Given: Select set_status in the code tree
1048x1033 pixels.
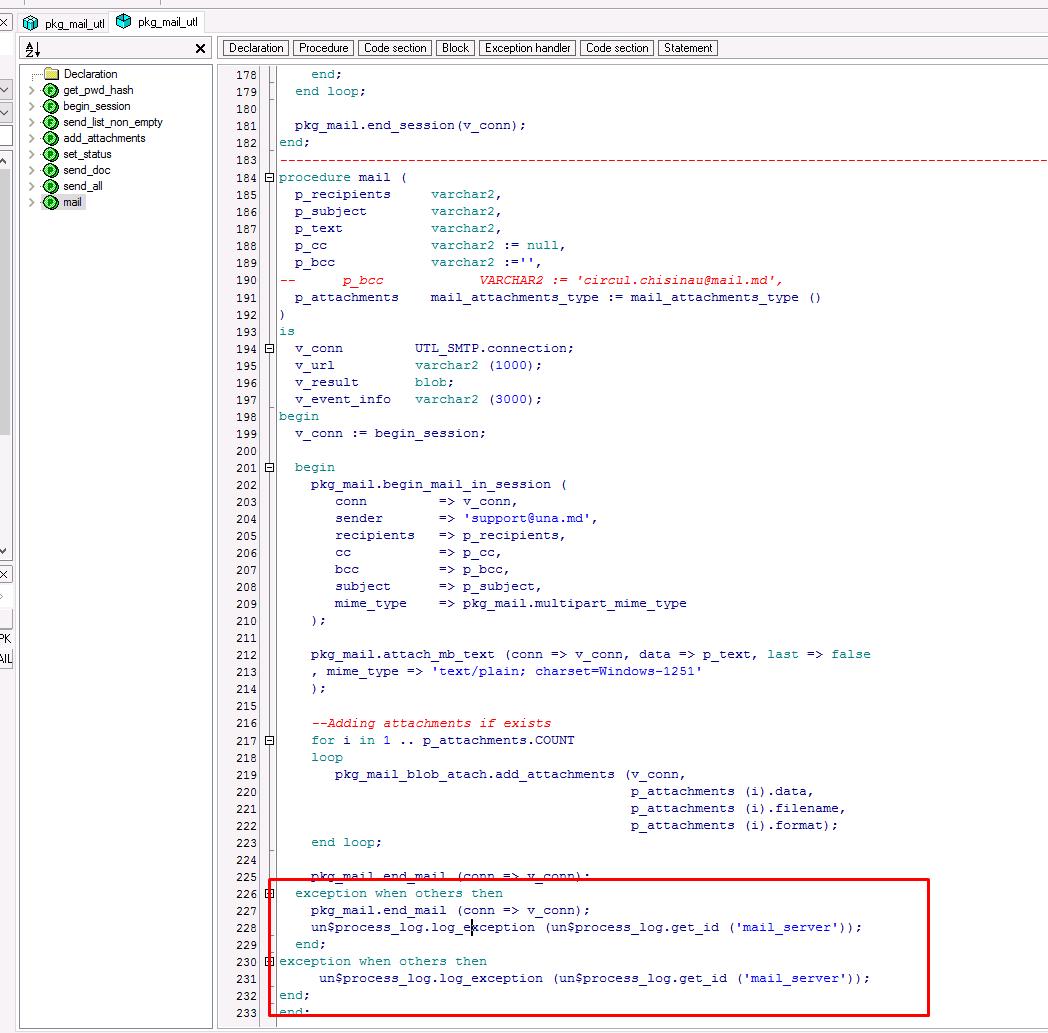Looking at the screenshot, I should pos(88,154).
